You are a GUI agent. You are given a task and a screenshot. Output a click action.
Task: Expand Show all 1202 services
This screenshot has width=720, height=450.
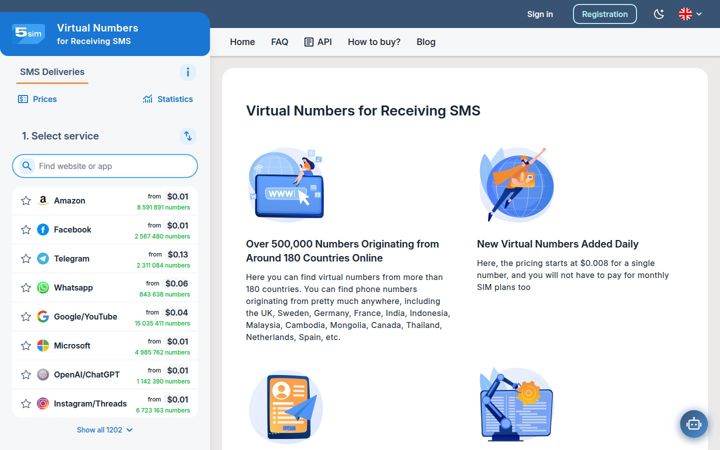[105, 430]
